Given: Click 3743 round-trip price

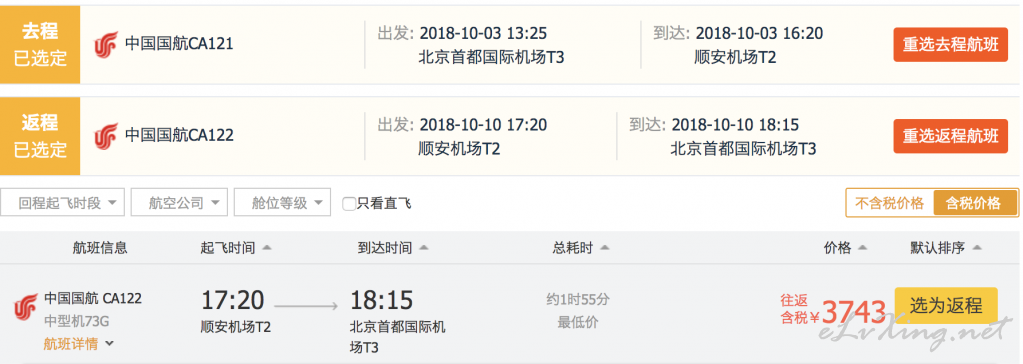Looking at the screenshot, I should point(853,312).
